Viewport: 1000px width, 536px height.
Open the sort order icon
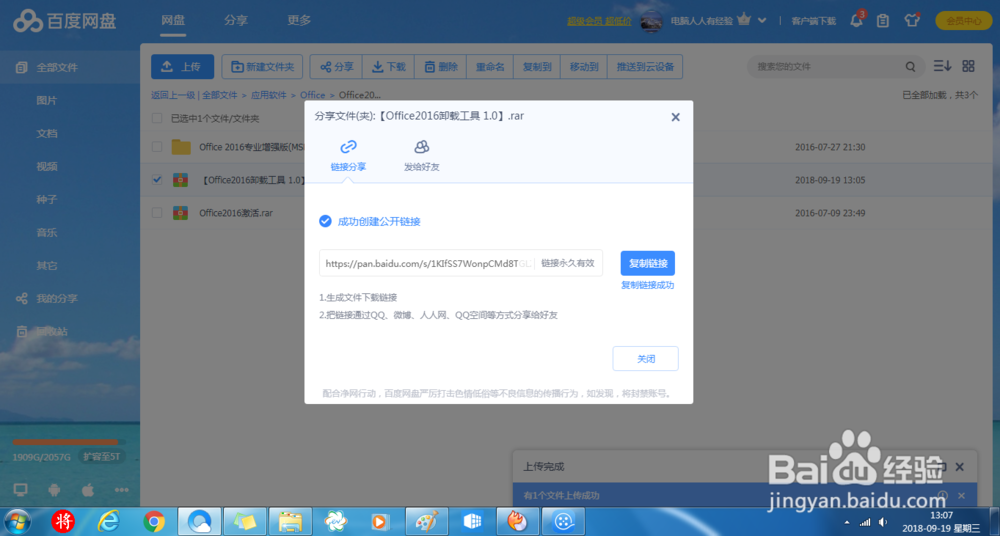coord(943,66)
